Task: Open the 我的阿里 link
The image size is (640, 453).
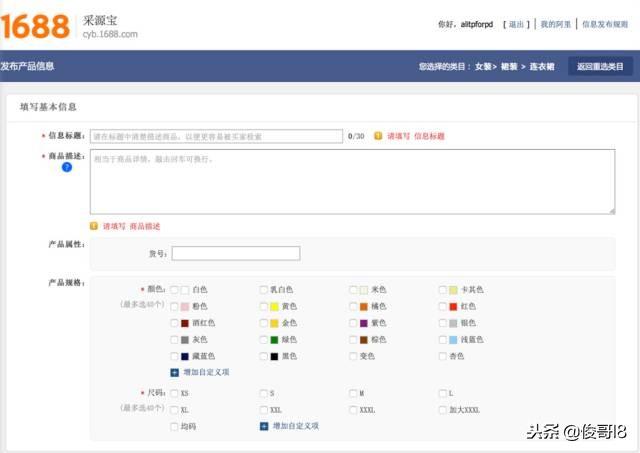Action: click(x=556, y=24)
